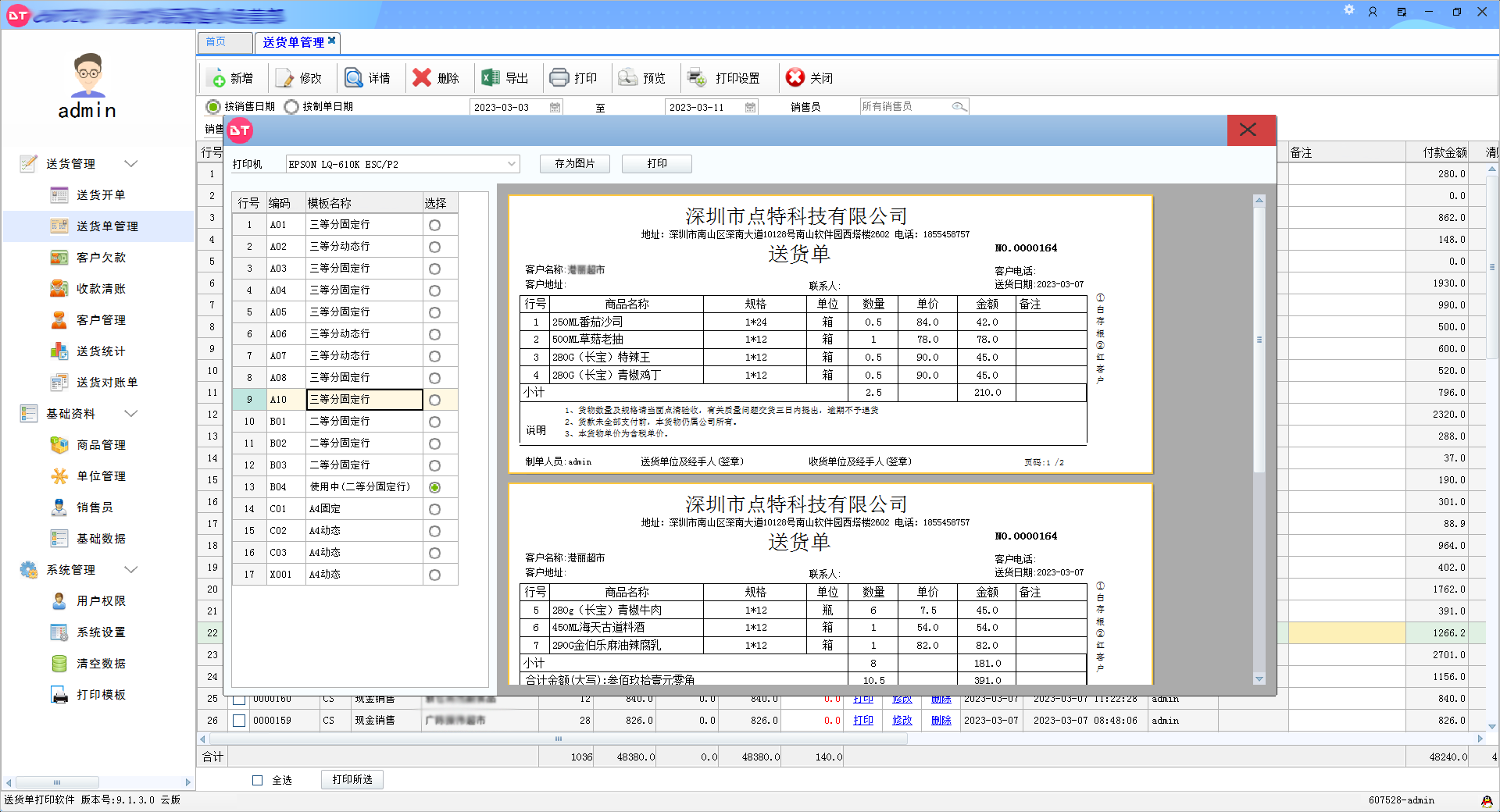Select template A01 radio button
Screen dimensions: 1500x812
(x=434, y=225)
